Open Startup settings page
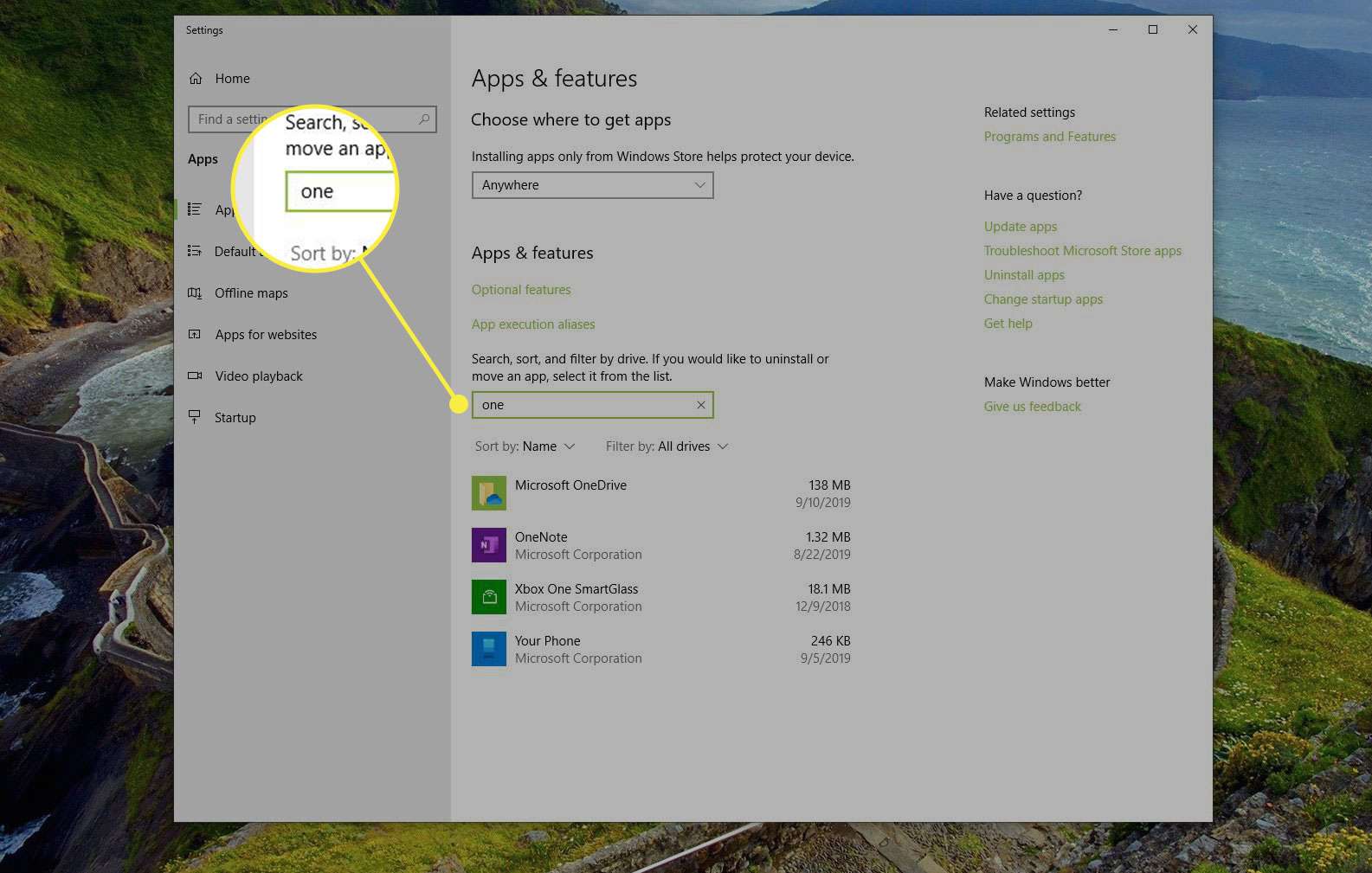The height and width of the screenshot is (873, 1372). [x=235, y=418]
